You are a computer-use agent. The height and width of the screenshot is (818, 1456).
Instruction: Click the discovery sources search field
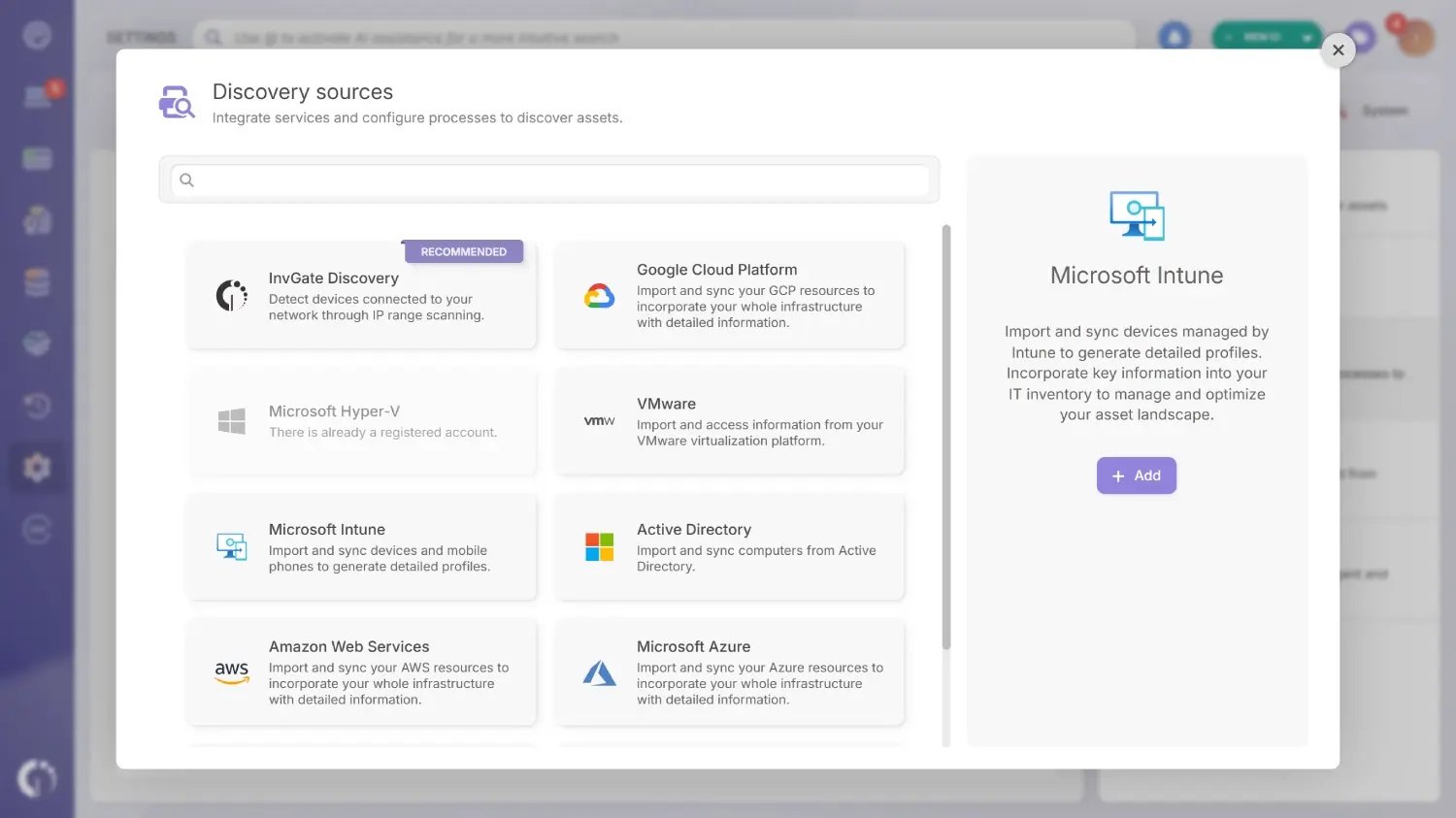548,180
